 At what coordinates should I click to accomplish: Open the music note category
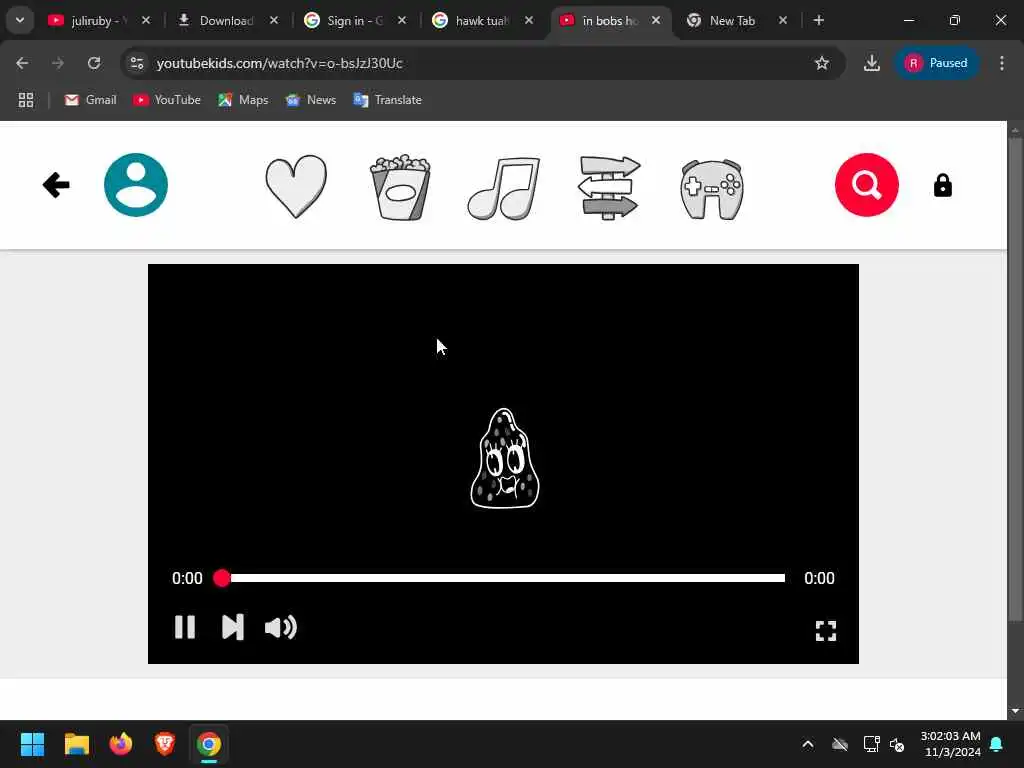coord(504,188)
